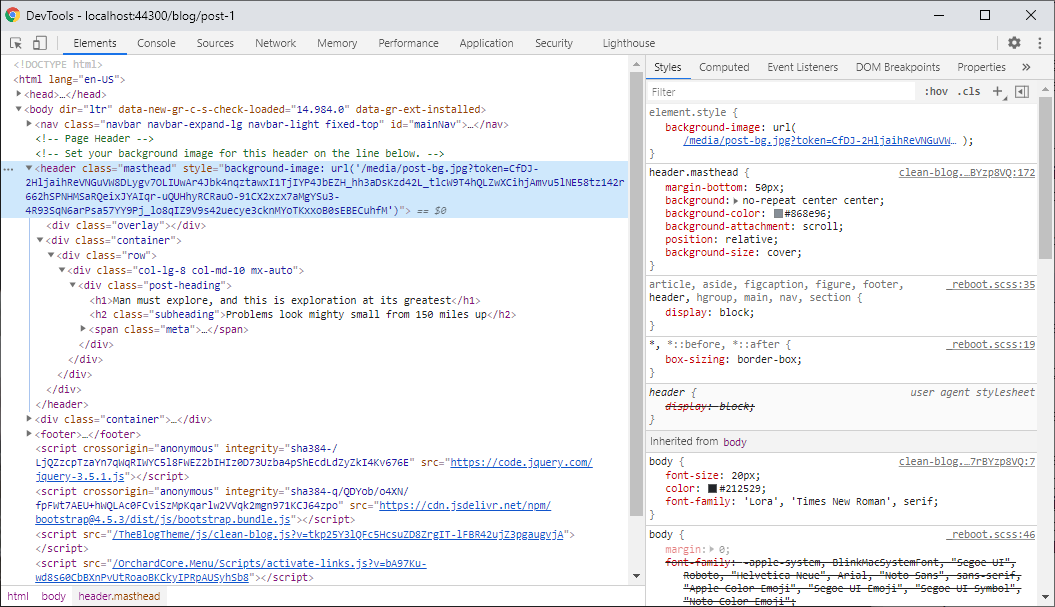This screenshot has width=1055, height=607.
Task: Collapse the div container node inside header
Action: [x=40, y=240]
